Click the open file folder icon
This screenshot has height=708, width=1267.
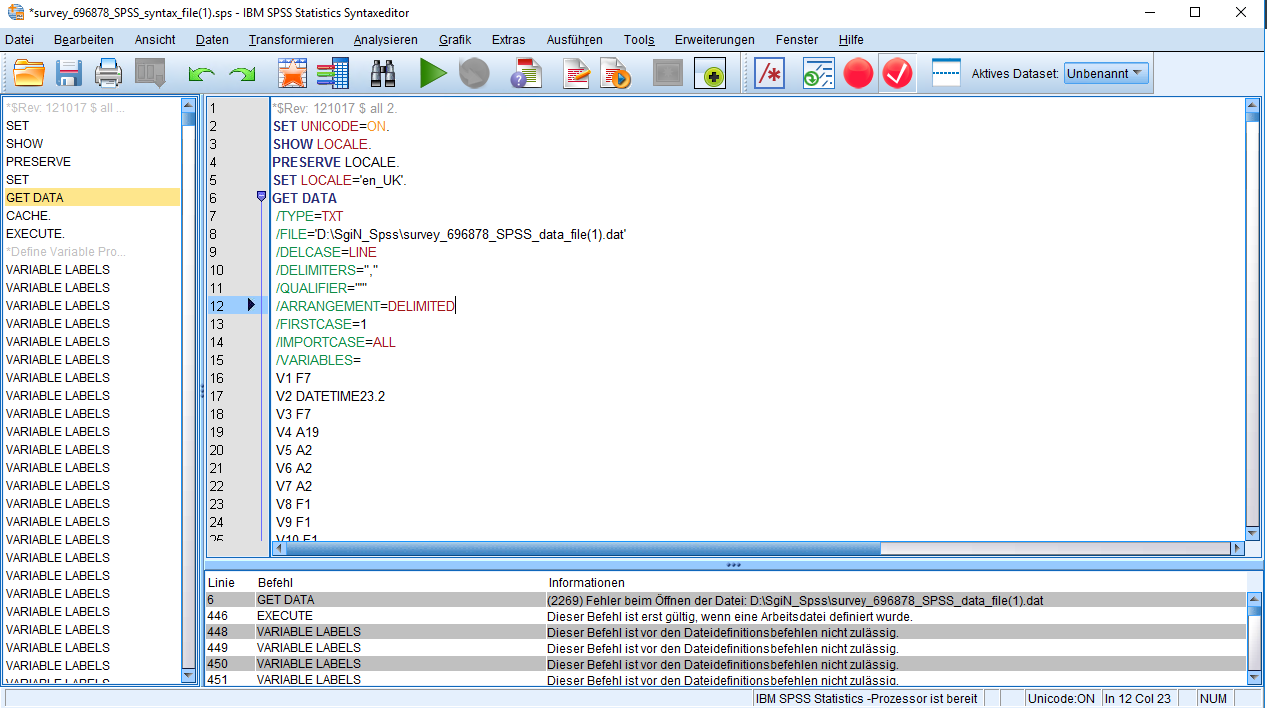29,74
